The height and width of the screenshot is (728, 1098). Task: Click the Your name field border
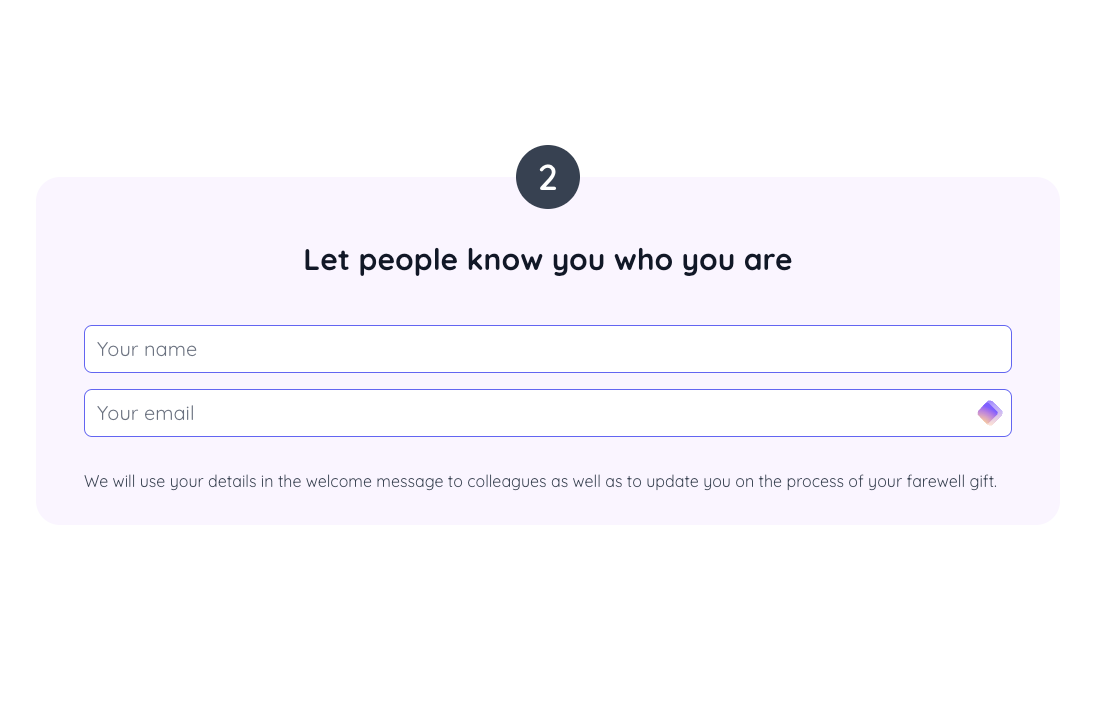click(548, 327)
